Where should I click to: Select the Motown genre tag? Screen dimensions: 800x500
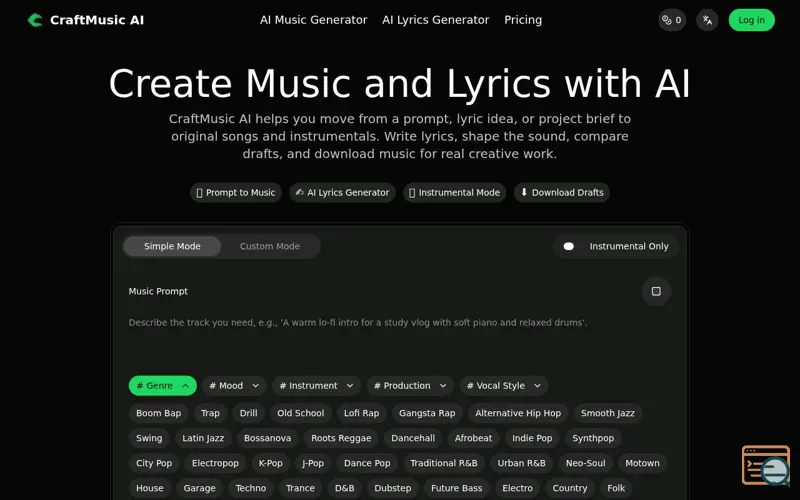tap(642, 463)
